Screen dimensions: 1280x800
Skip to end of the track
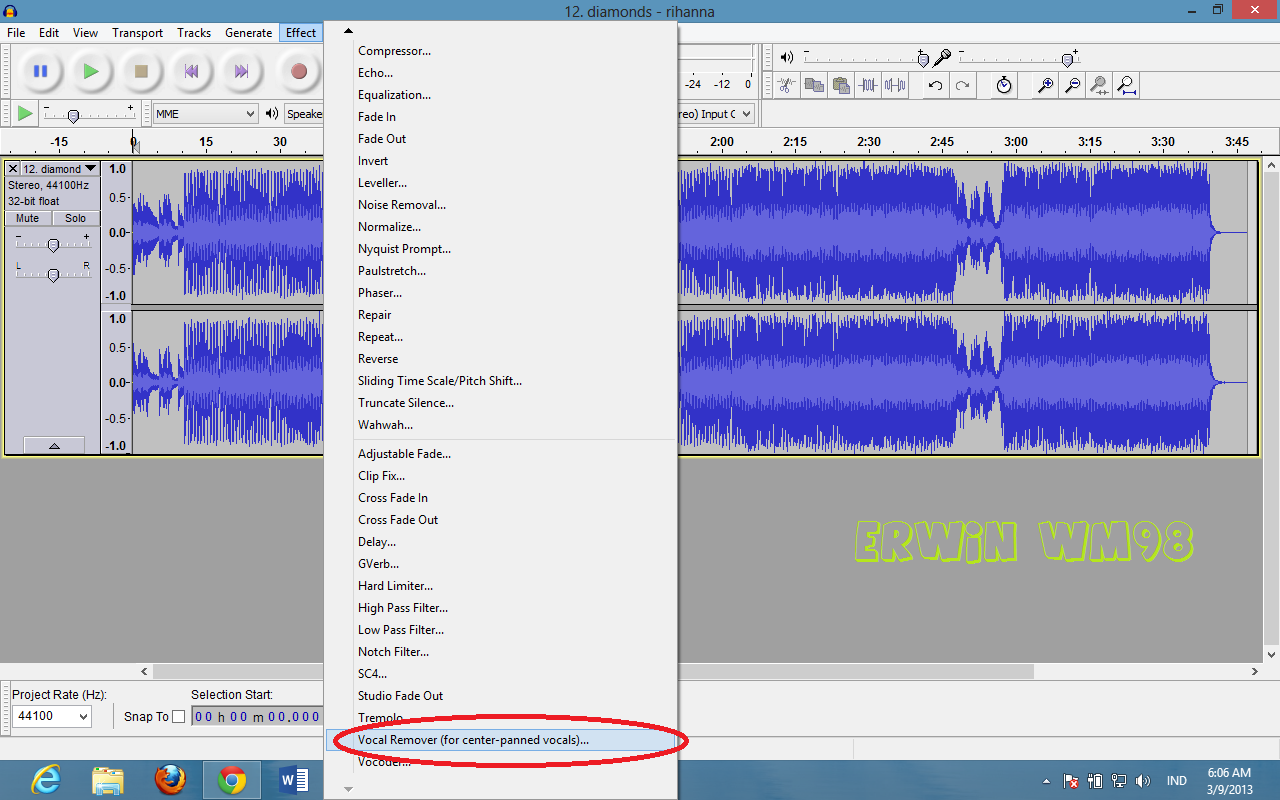click(241, 71)
